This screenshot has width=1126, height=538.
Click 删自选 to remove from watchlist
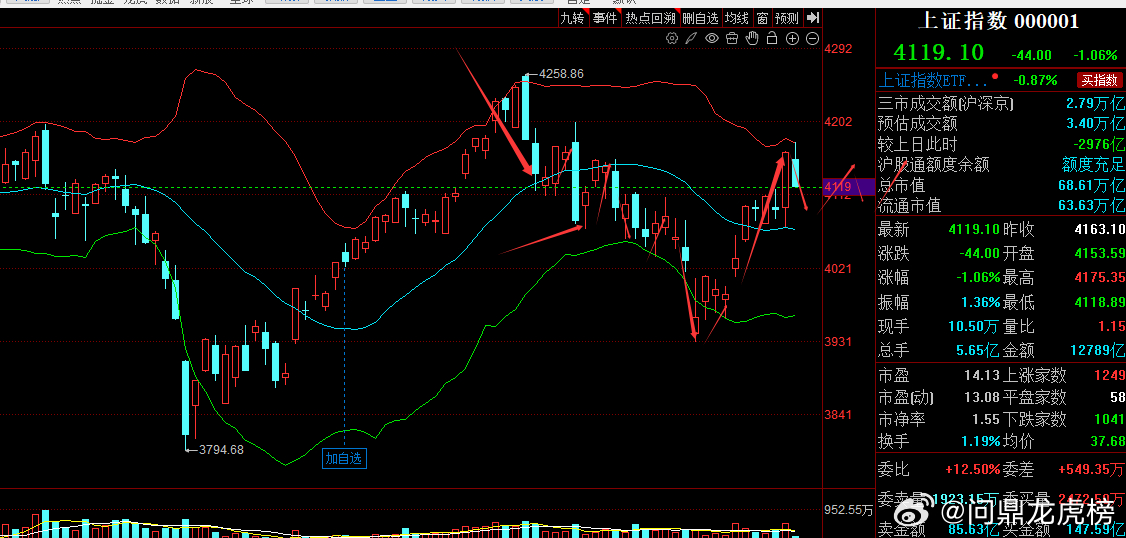[700, 19]
